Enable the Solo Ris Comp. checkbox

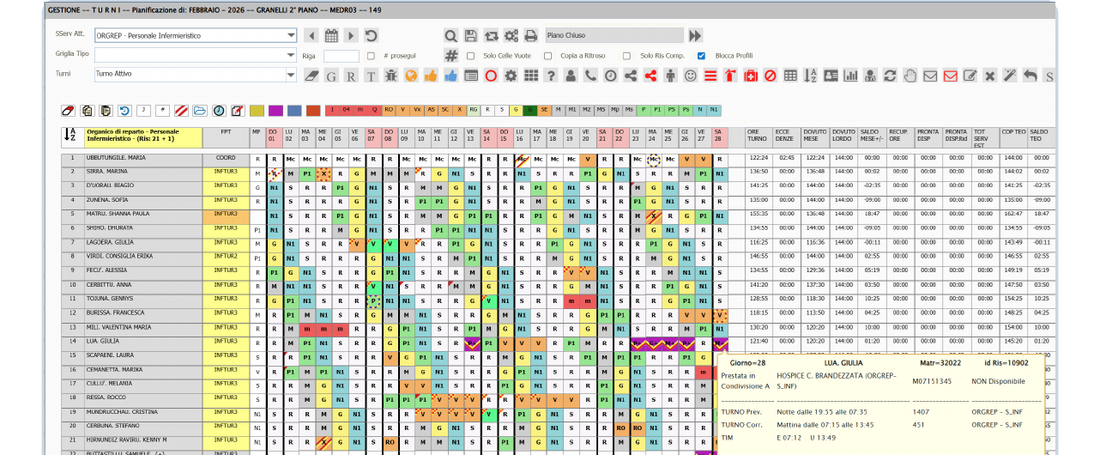tap(628, 55)
